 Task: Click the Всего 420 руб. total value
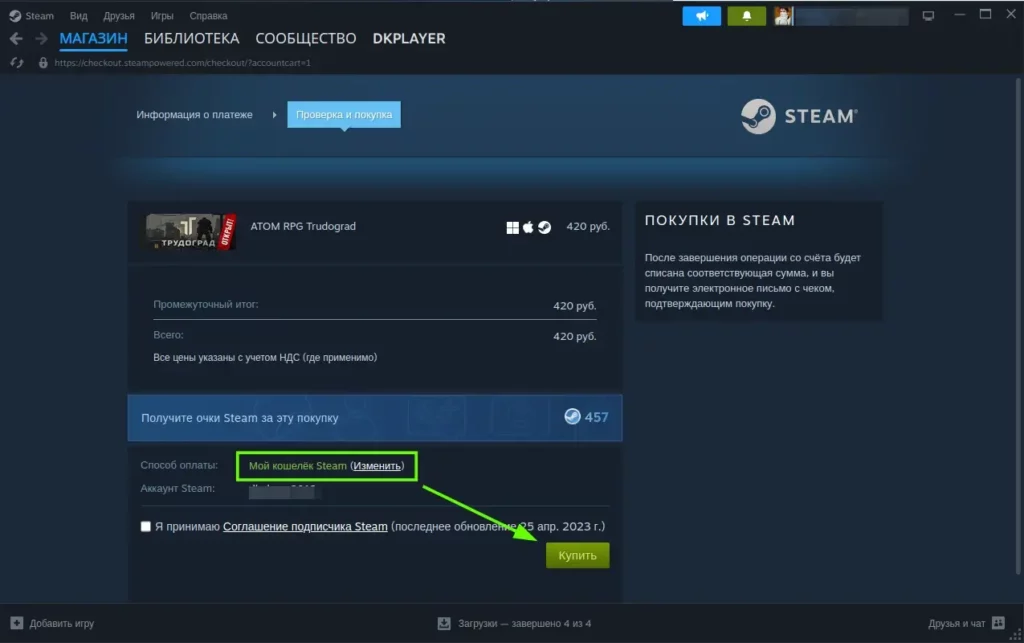pos(575,336)
